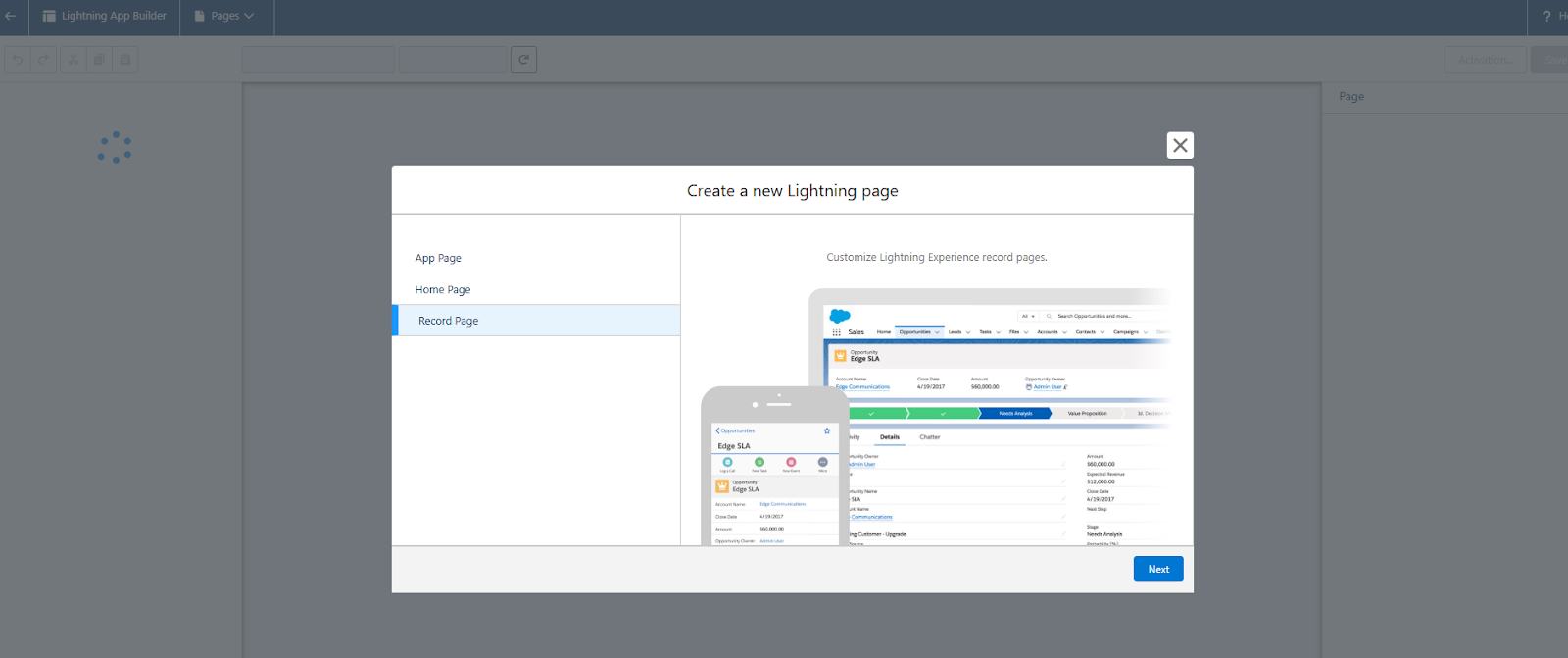This screenshot has width=1568, height=658.
Task: Click the back arrow in top bar
Action: 11,16
